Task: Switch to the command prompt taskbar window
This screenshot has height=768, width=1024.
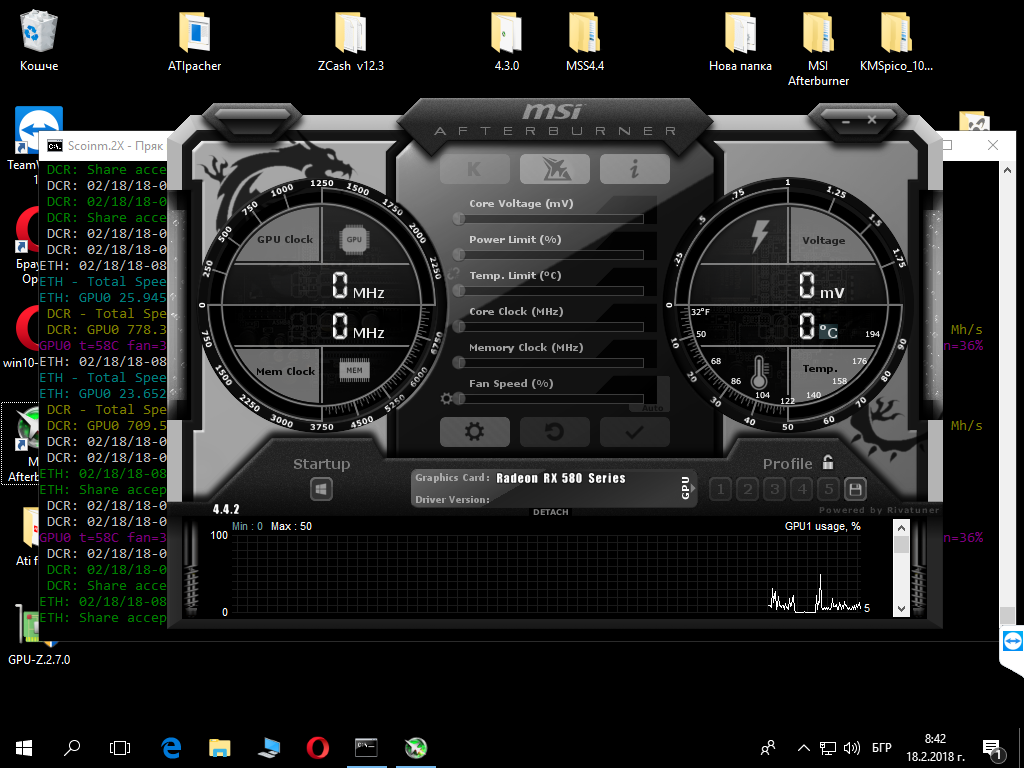Action: 366,748
